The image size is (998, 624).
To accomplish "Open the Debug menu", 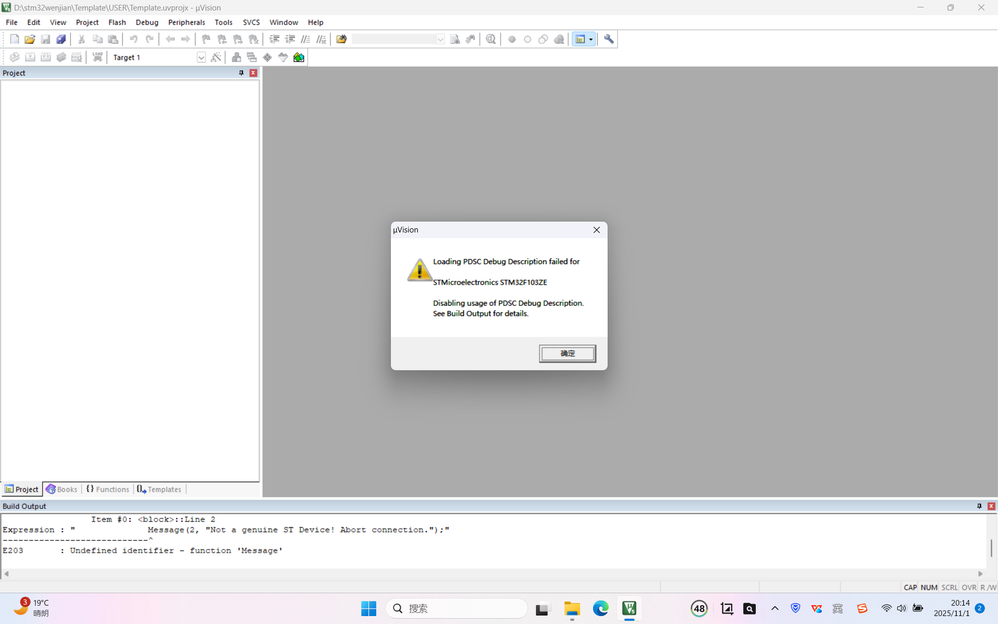I will [x=147, y=22].
